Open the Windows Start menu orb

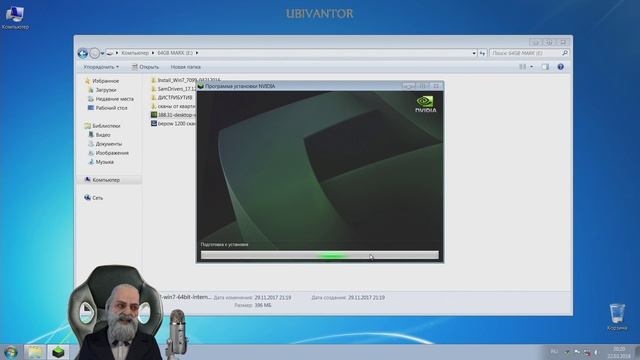tap(11, 352)
